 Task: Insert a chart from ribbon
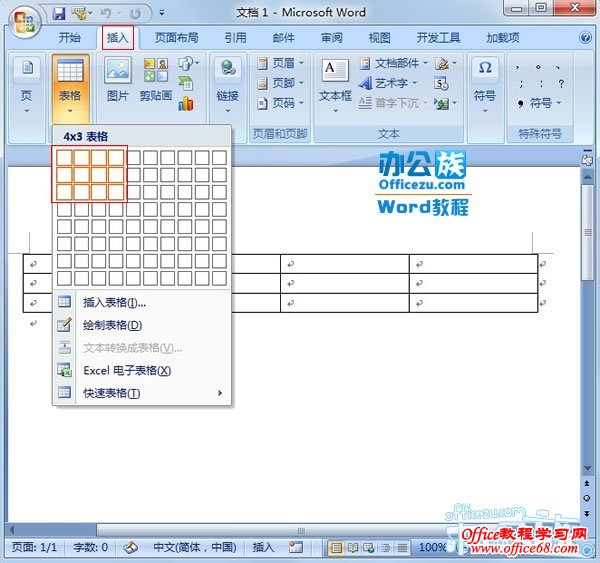click(186, 103)
